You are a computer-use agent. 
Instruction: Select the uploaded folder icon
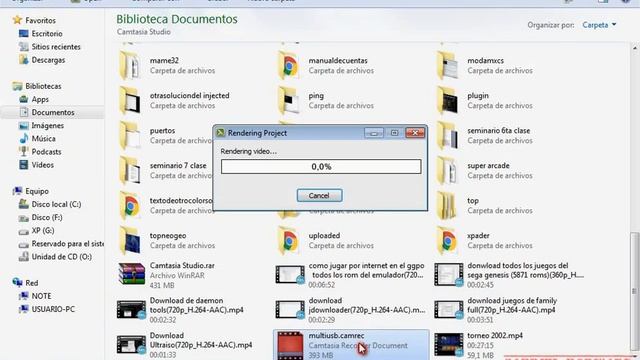point(289,240)
